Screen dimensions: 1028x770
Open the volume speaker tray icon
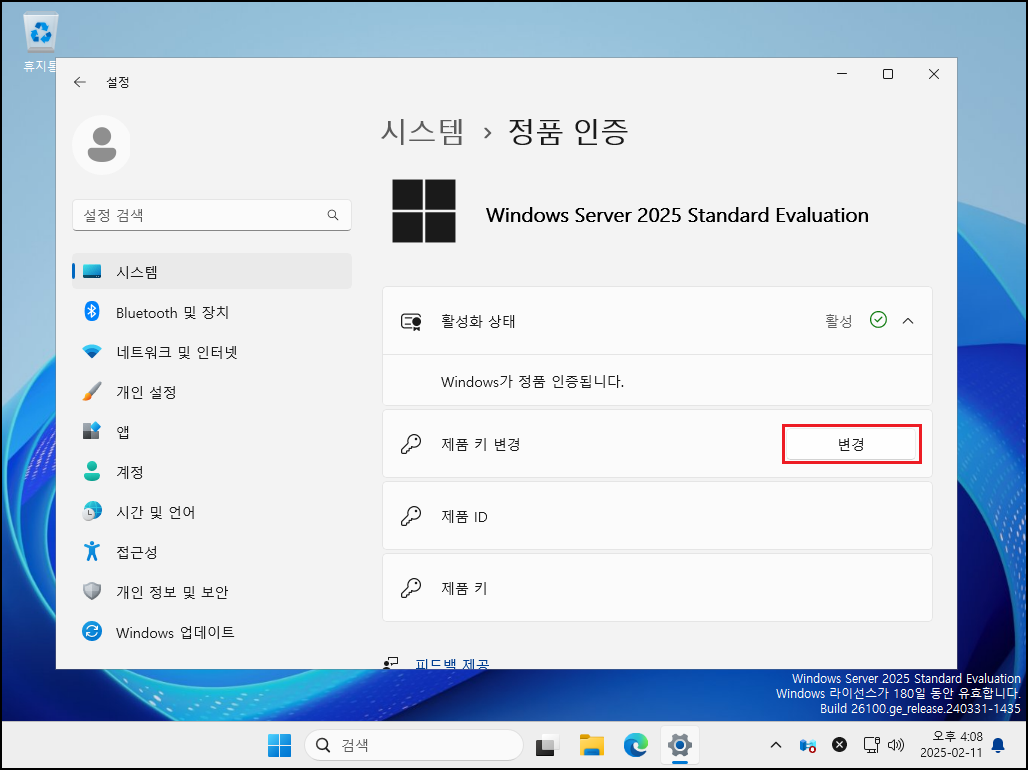point(896,744)
